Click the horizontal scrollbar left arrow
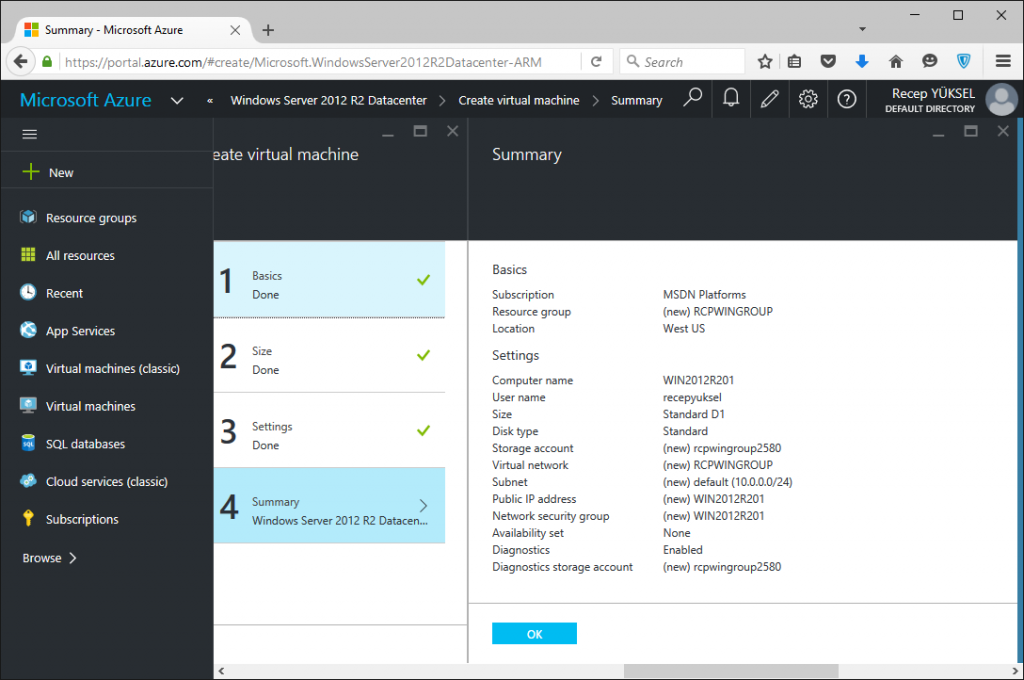Screen dimensions: 1024x680 (x=221, y=671)
